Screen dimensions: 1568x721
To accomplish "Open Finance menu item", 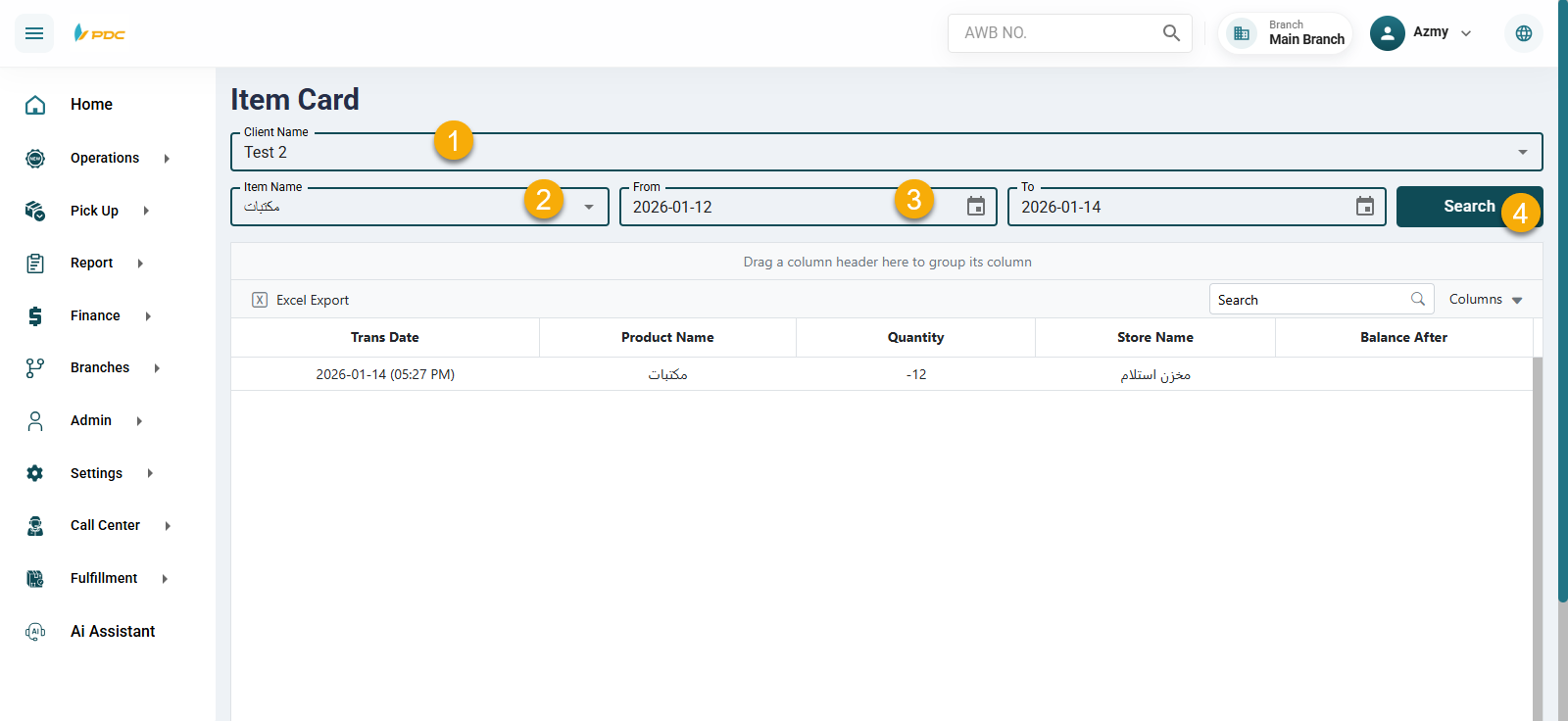I will [x=95, y=315].
